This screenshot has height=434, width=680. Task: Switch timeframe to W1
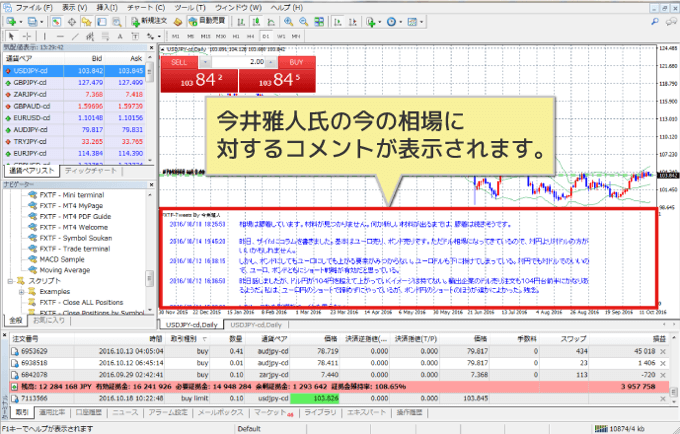(281, 36)
